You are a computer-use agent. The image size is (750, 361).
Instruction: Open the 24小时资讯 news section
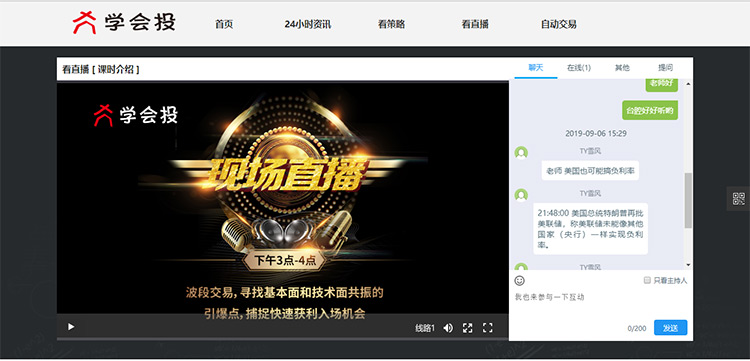[308, 24]
